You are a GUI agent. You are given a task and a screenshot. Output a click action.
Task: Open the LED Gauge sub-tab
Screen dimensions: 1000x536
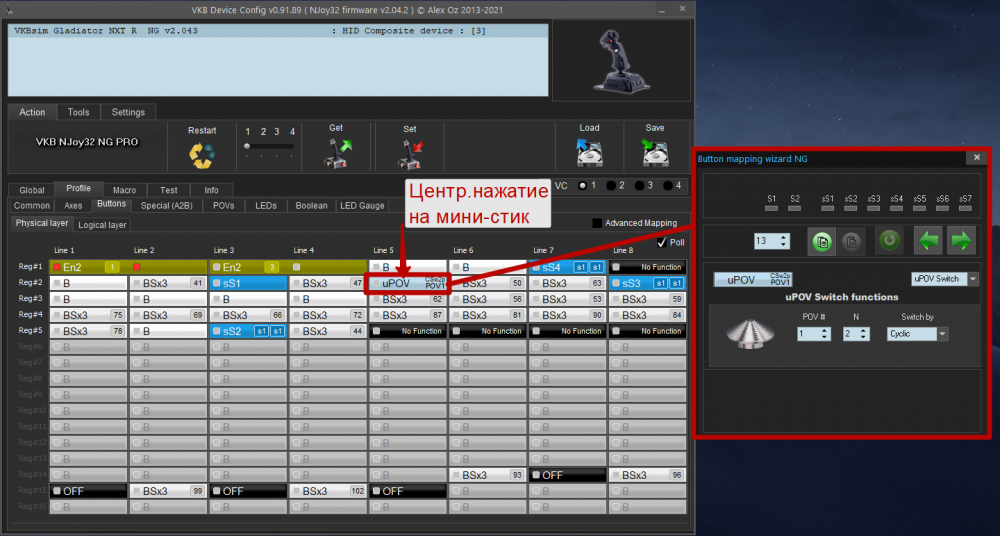click(x=362, y=205)
